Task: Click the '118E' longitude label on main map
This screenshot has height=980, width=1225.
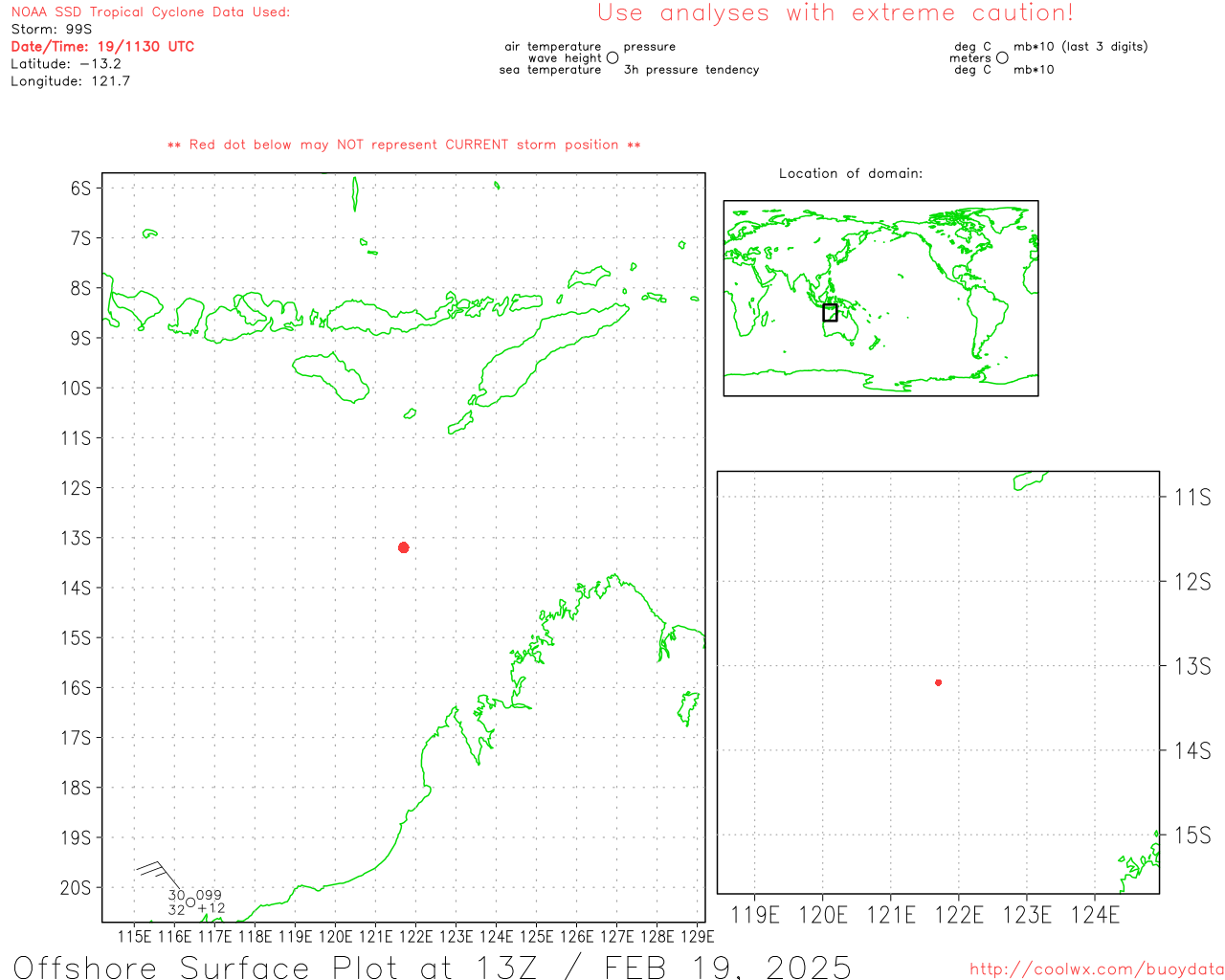Action: point(255,936)
